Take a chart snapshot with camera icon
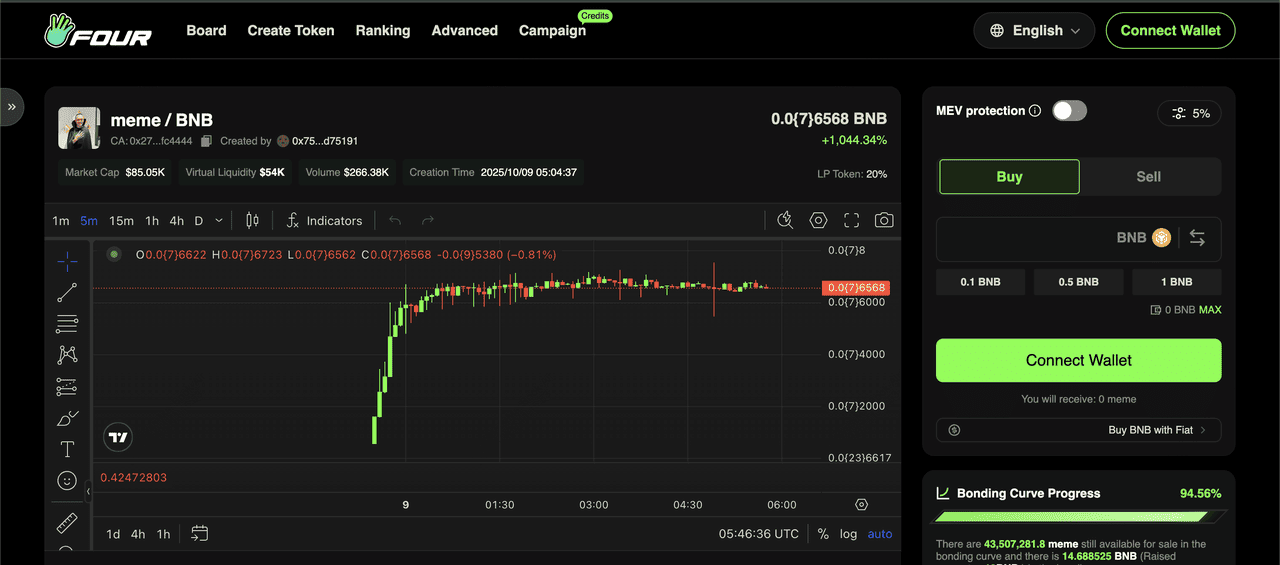 click(x=884, y=220)
